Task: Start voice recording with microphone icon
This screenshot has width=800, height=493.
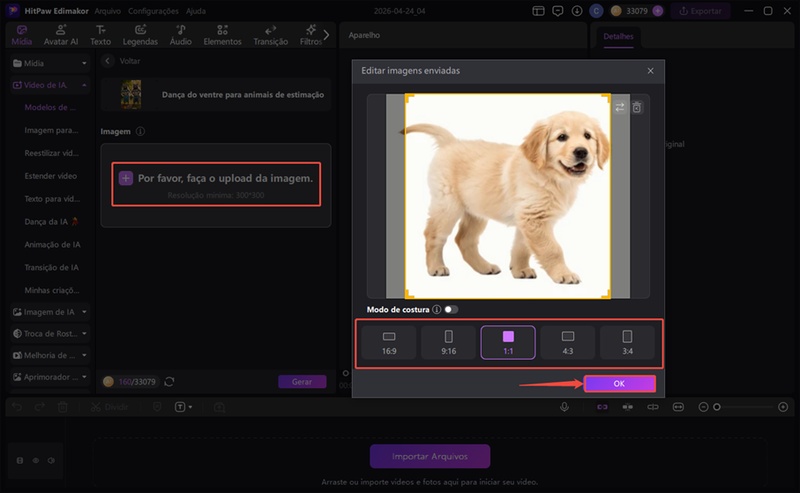Action: point(564,407)
